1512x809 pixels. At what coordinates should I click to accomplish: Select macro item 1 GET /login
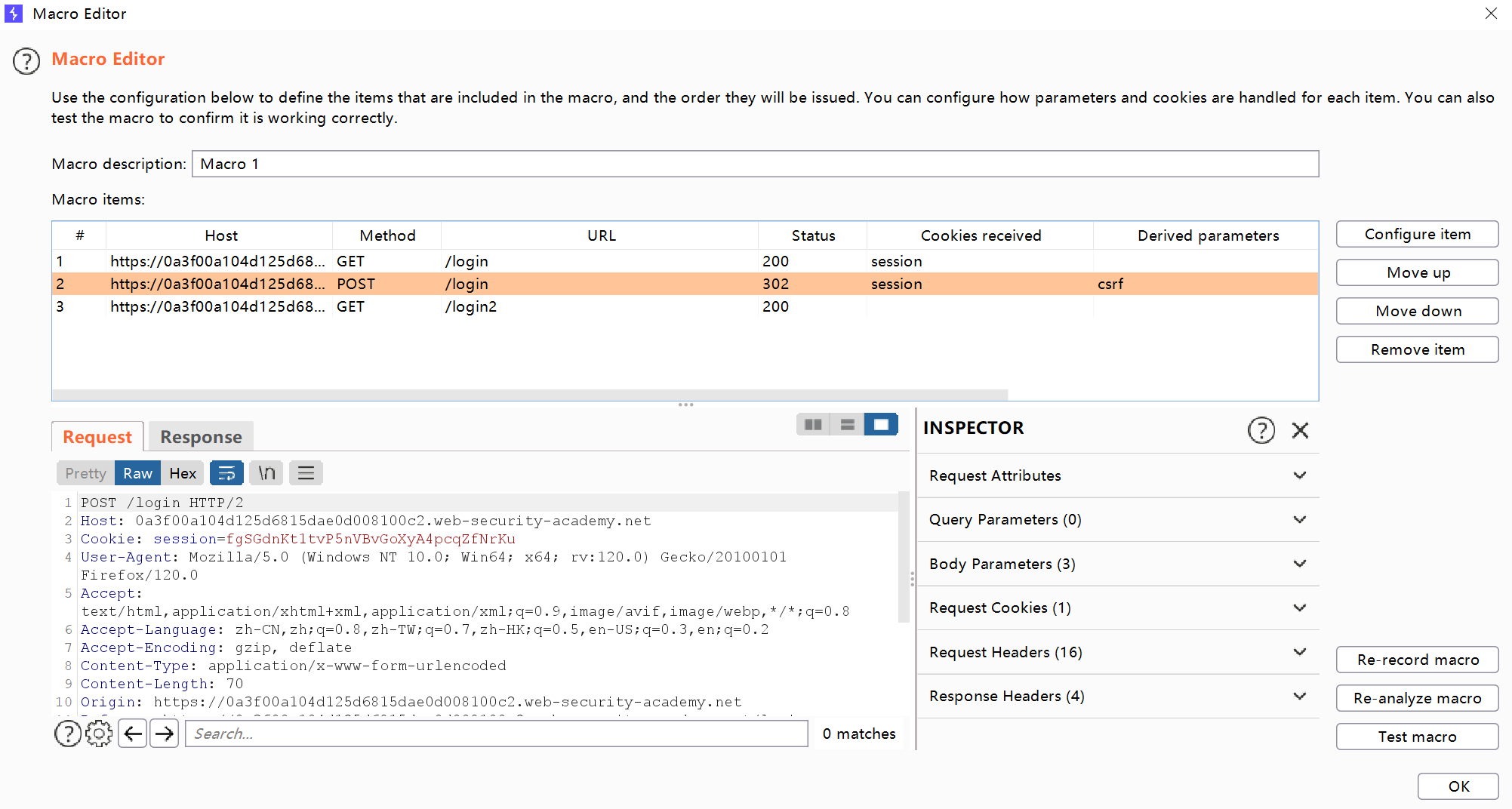pos(685,261)
